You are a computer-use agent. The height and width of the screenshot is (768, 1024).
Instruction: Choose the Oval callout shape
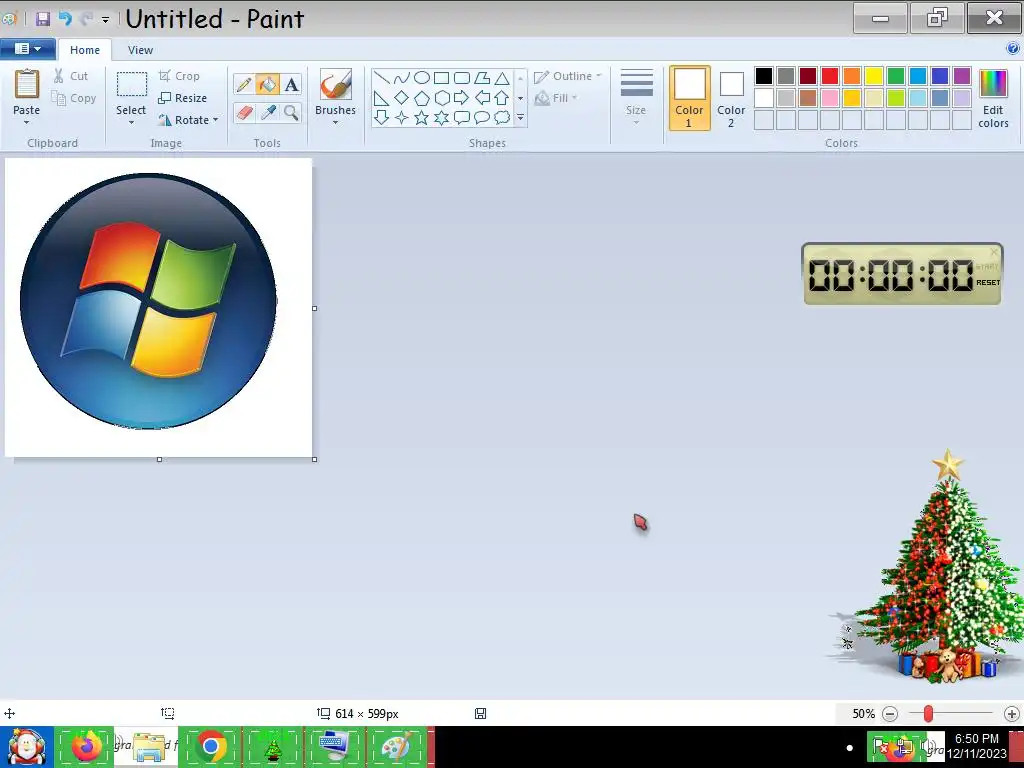point(482,118)
